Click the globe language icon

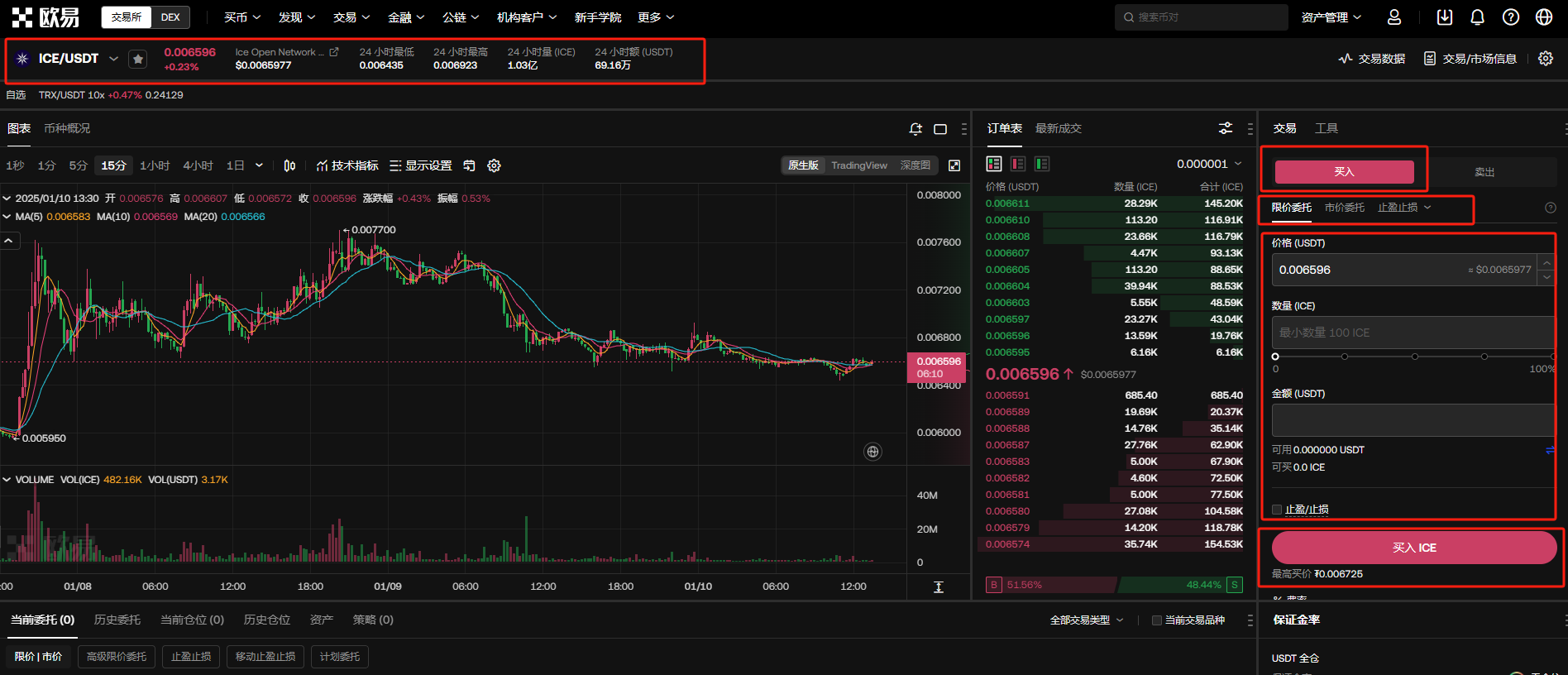tap(1543, 17)
